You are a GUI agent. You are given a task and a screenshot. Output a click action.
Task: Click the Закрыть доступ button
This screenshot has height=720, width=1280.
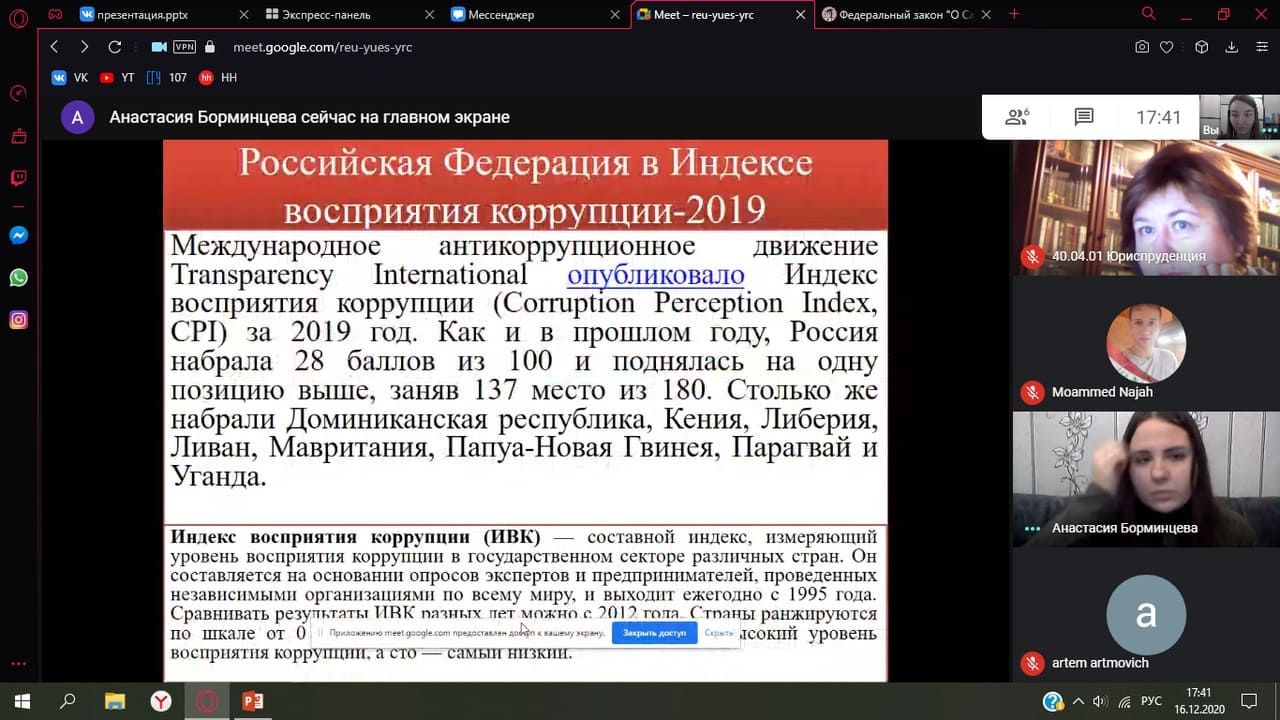[x=654, y=633]
